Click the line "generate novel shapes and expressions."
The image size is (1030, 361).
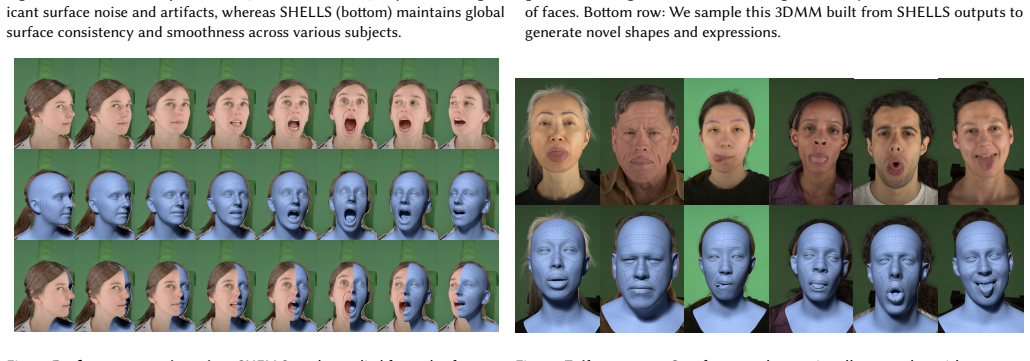click(x=652, y=32)
